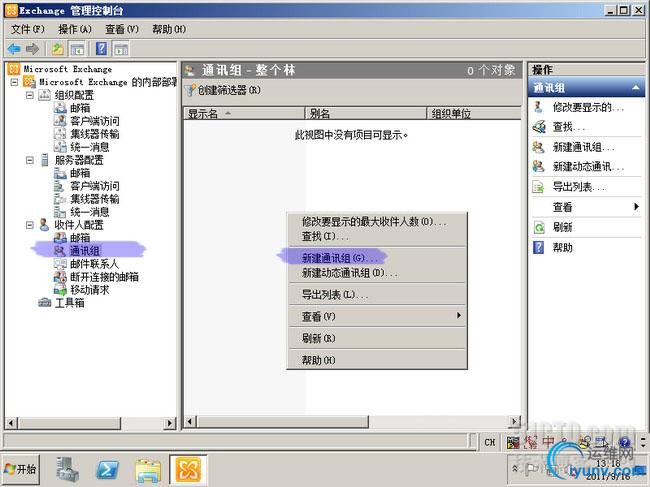Choose 查找(I) in the context menu
The image size is (650, 487).
pos(377,236)
